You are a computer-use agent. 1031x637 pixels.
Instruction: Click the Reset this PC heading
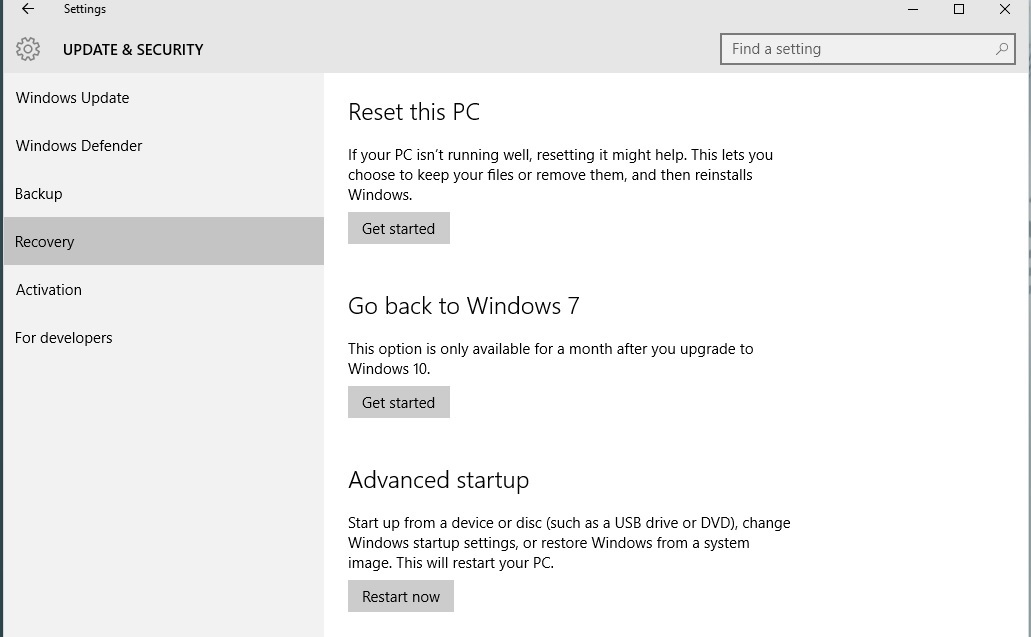click(414, 112)
